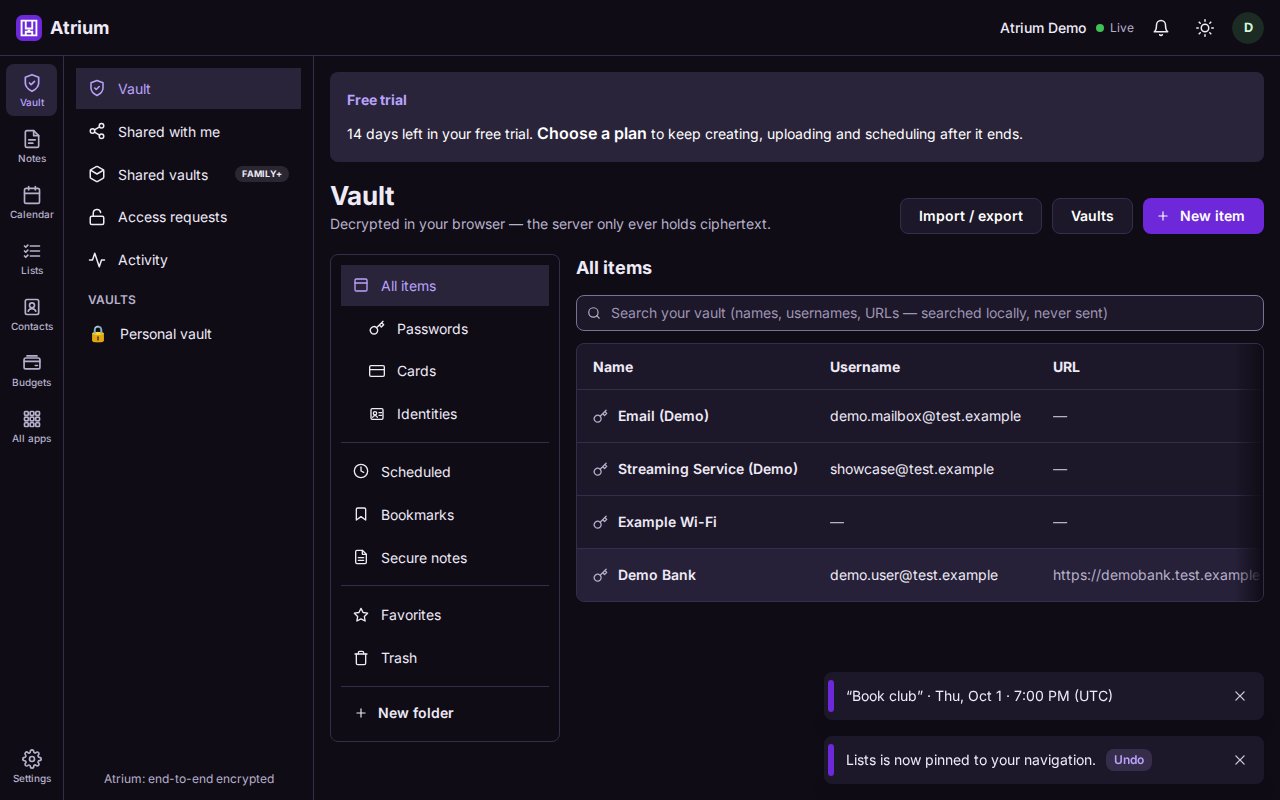Click New folder in the category panel

tap(445, 713)
